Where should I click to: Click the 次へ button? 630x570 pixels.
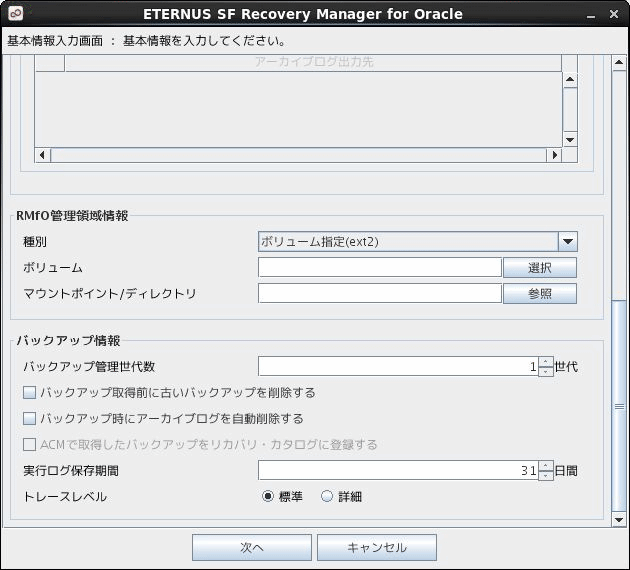[252, 547]
